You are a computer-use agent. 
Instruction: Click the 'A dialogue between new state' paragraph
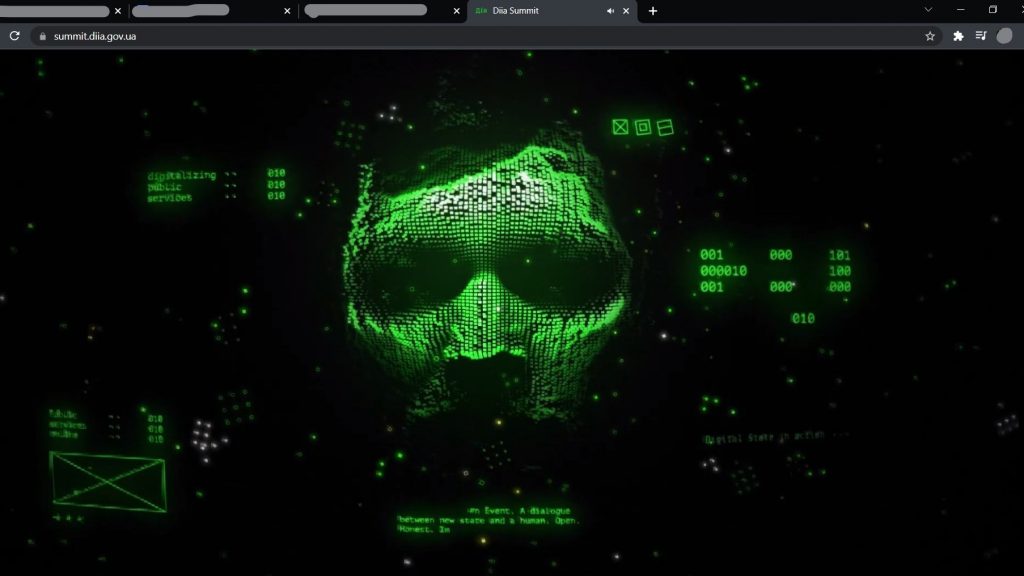pos(488,520)
